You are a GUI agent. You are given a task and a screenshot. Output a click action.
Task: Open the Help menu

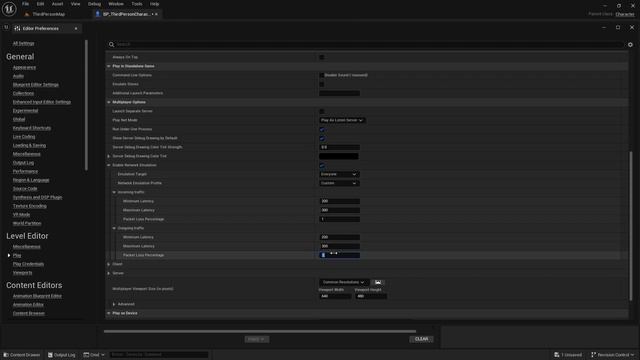point(154,4)
